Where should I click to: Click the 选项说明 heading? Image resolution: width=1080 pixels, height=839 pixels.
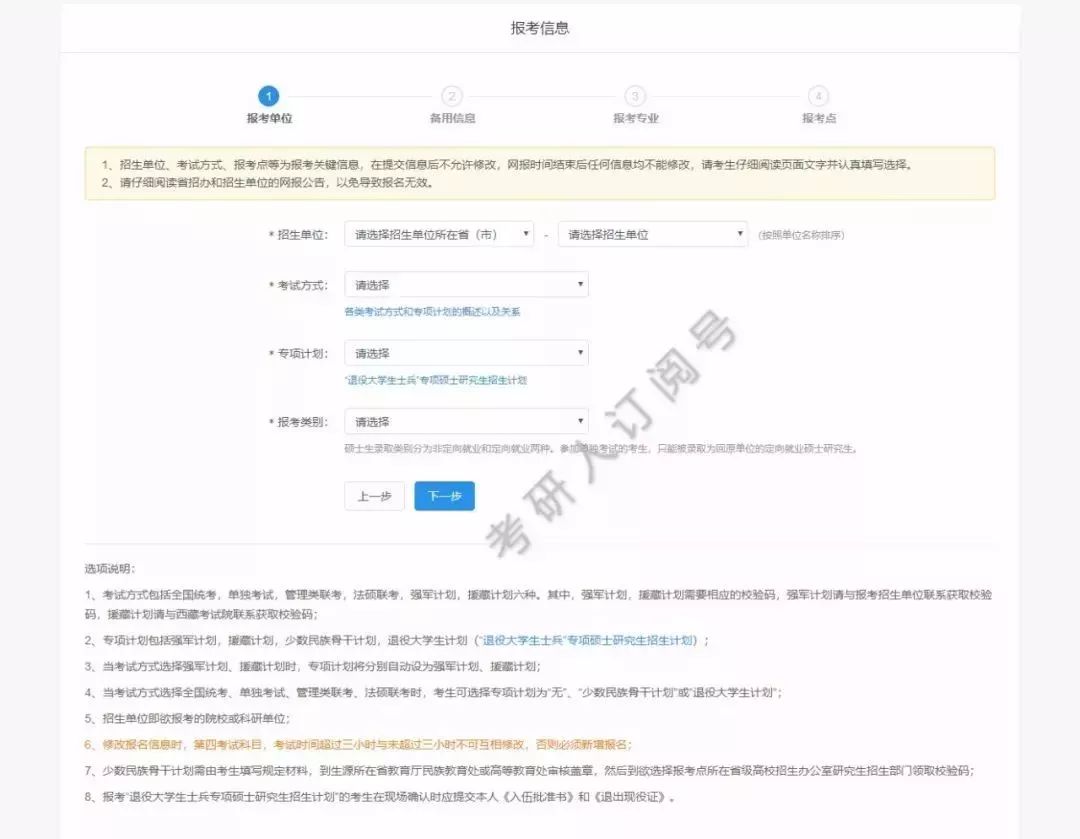pyautogui.click(x=110, y=569)
